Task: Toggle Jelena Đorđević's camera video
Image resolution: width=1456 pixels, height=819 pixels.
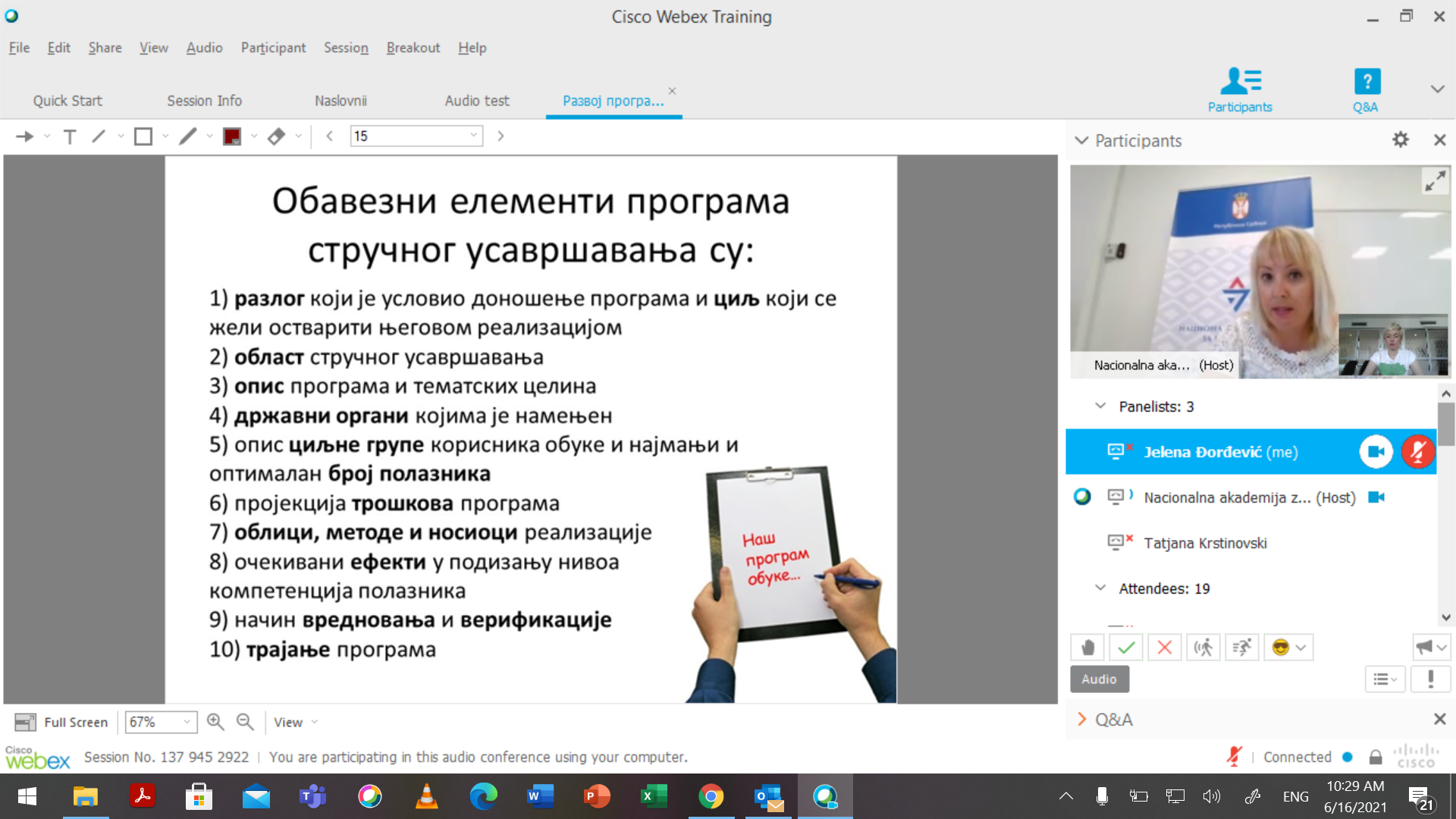Action: pos(1376,452)
